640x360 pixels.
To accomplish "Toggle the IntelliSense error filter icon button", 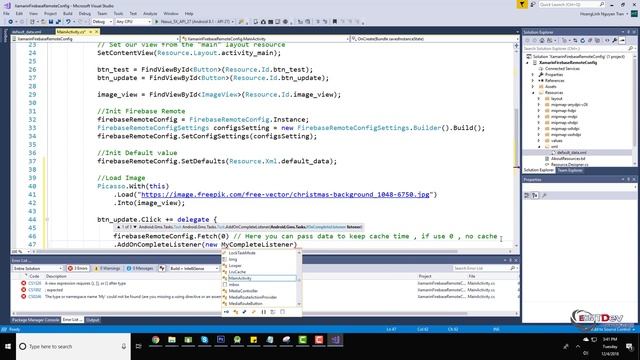I will (162, 268).
